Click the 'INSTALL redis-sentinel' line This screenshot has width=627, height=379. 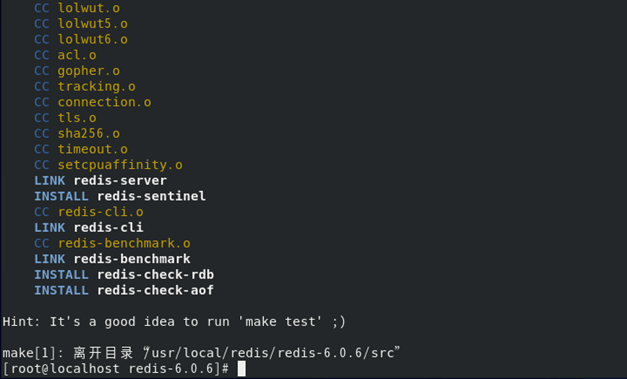[120, 196]
